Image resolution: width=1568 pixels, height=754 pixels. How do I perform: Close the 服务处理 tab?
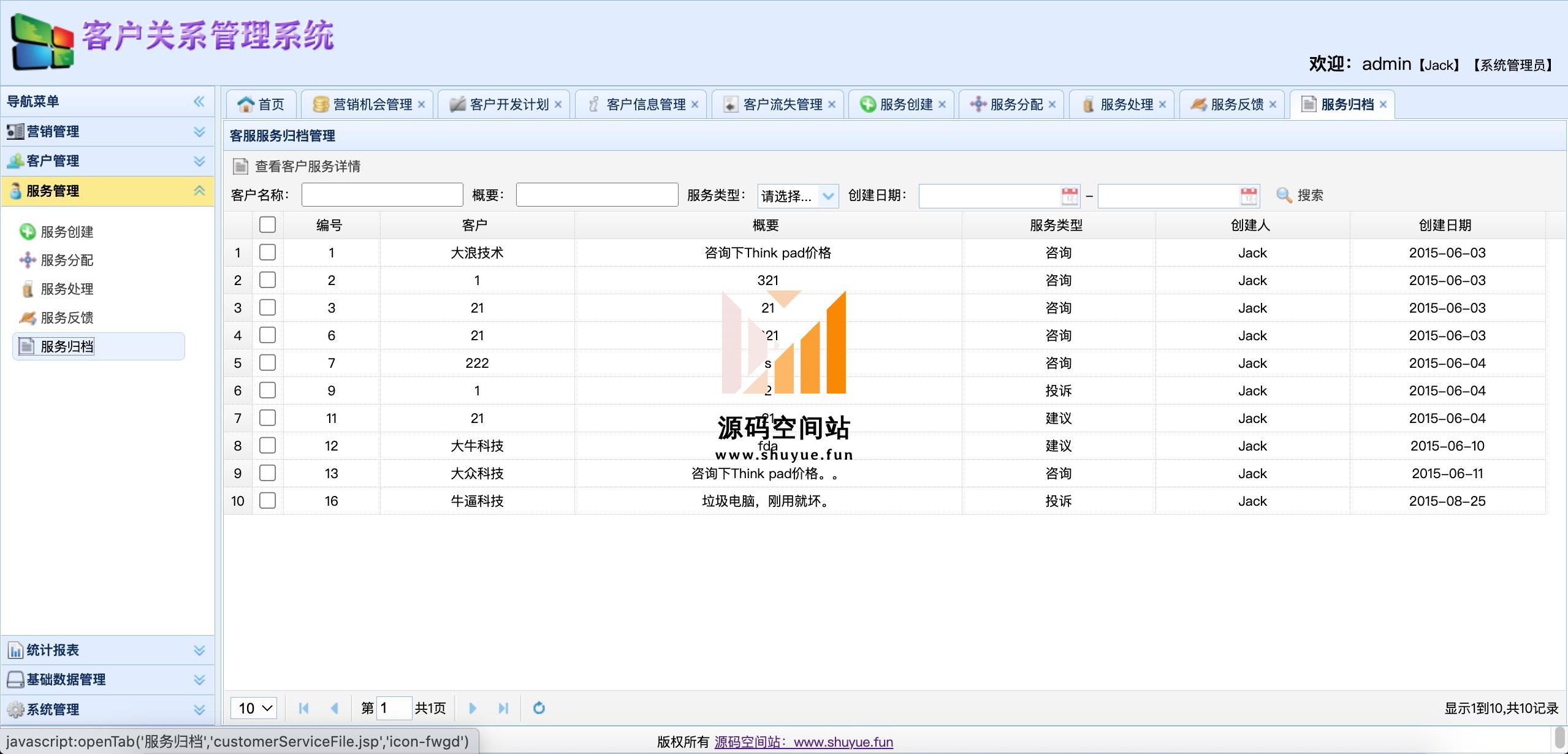pyautogui.click(x=1163, y=104)
